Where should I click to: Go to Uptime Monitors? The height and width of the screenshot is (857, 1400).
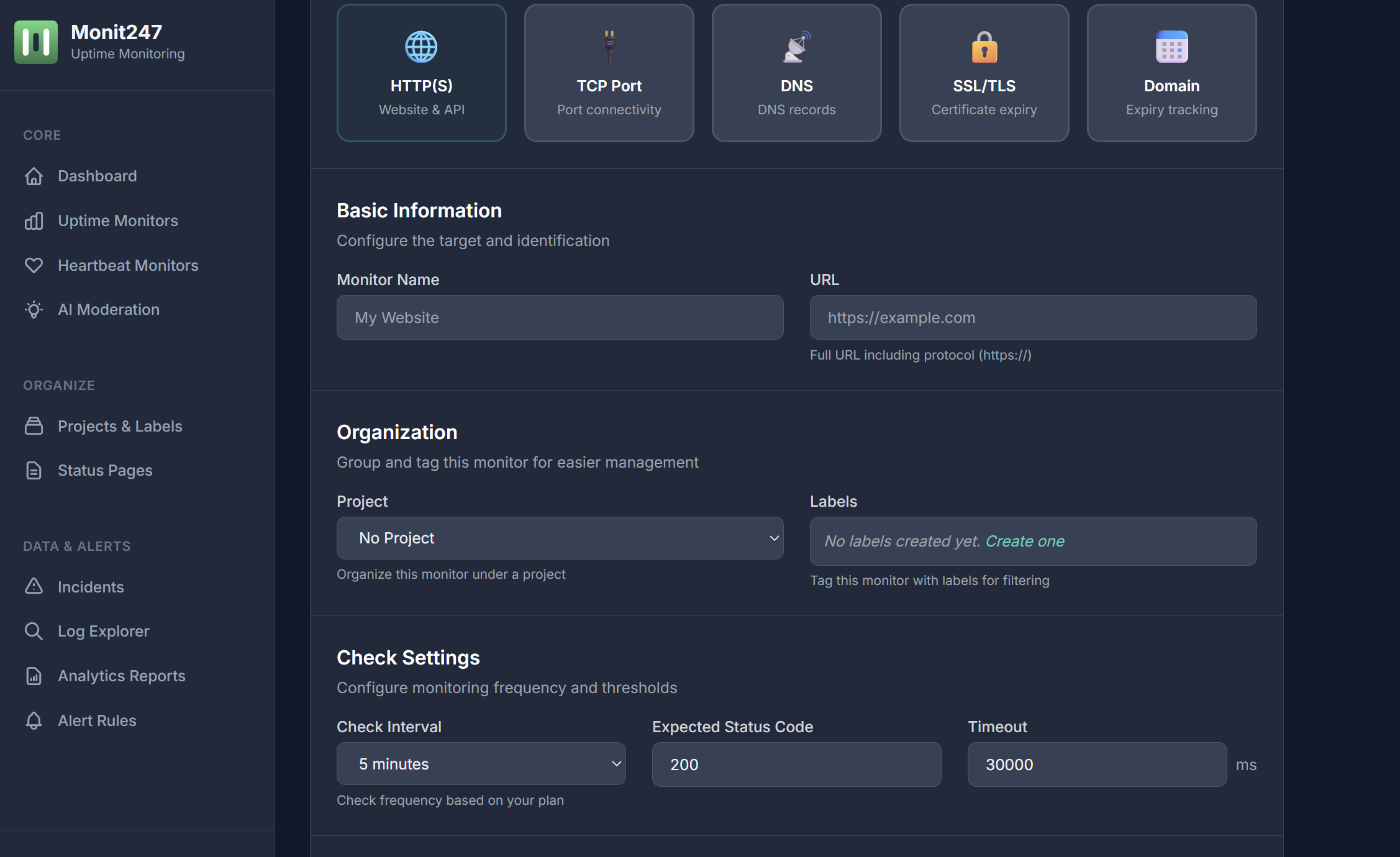[117, 220]
